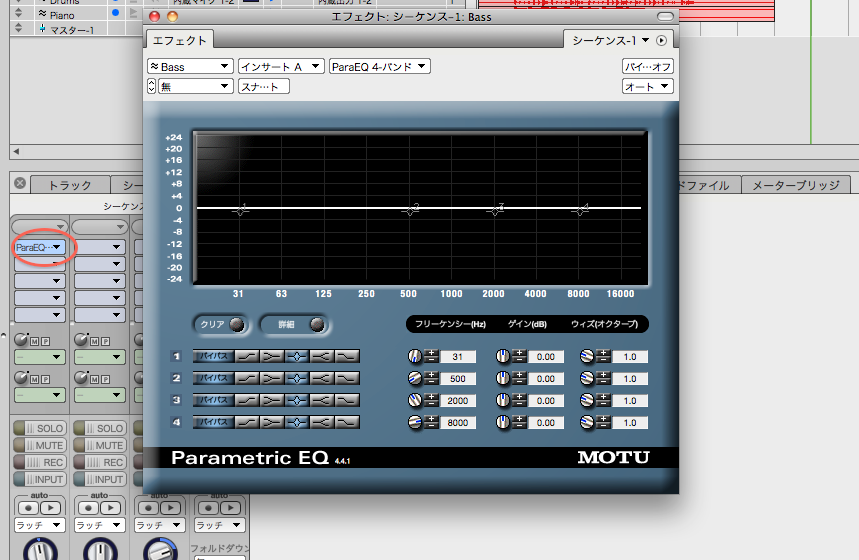Select peak/notch filter type for band 4
The height and width of the screenshot is (560, 859).
[x=297, y=422]
